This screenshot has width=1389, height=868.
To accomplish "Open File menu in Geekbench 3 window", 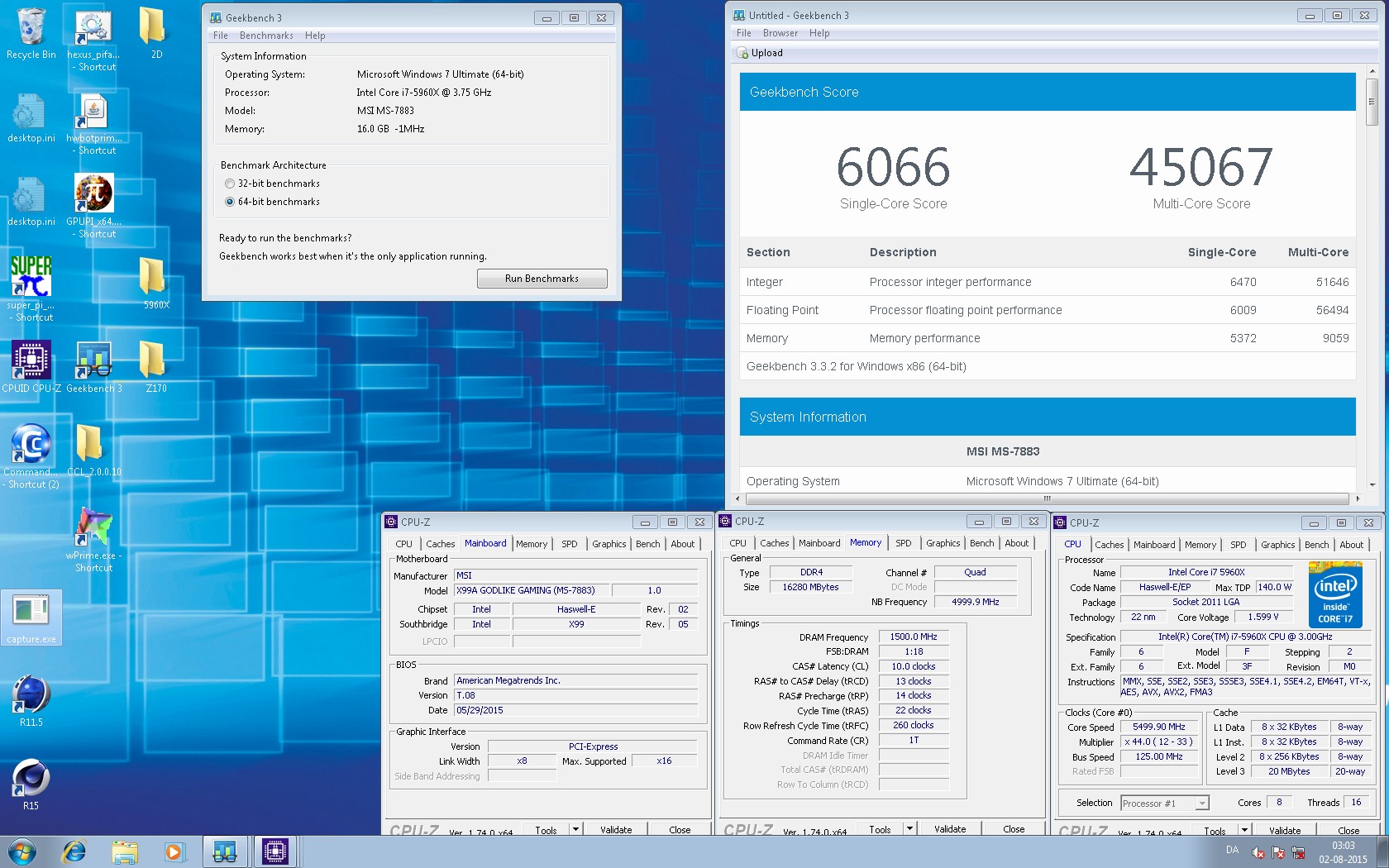I will (221, 36).
